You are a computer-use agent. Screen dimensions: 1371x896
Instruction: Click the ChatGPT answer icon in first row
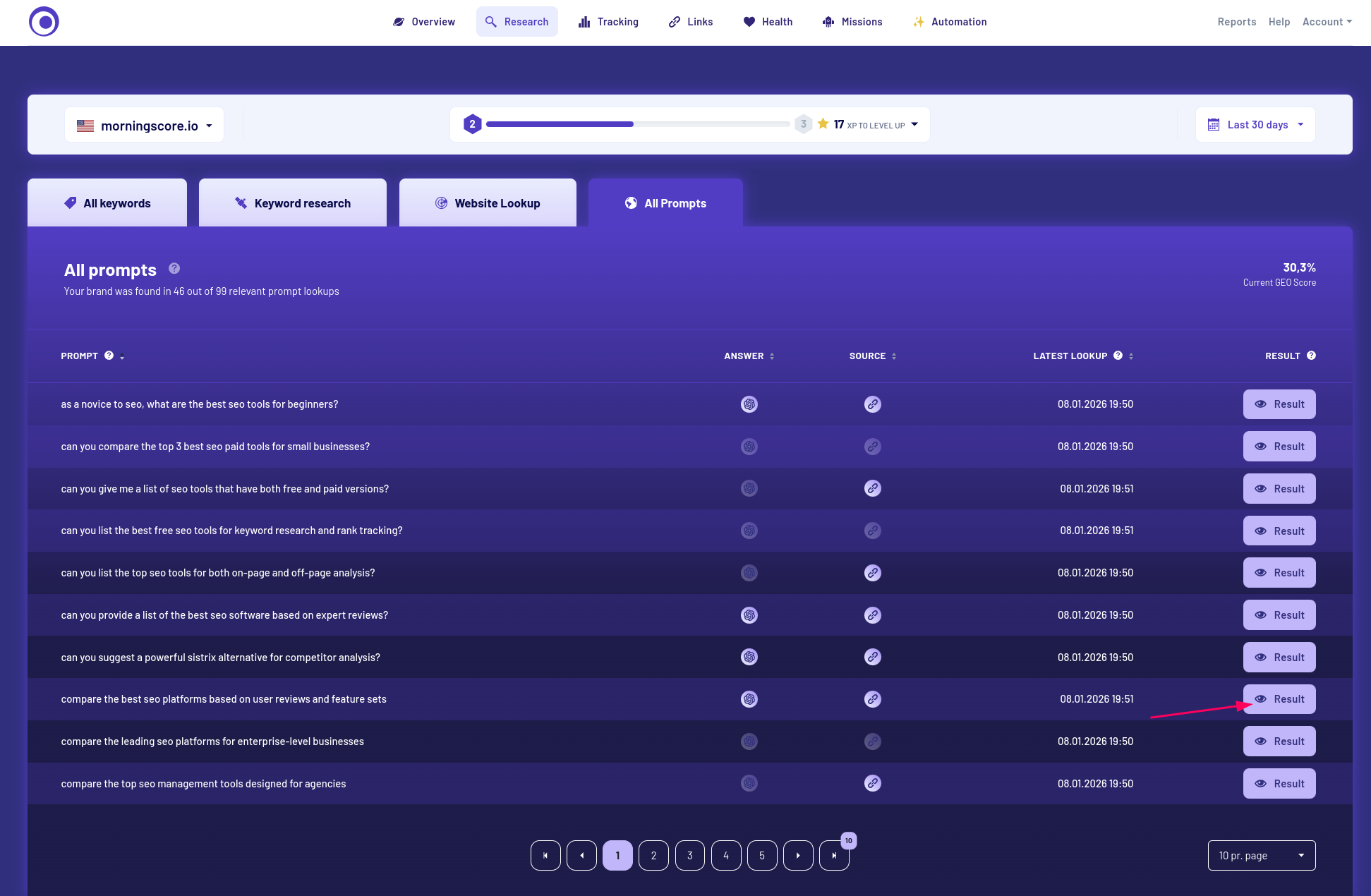pyautogui.click(x=749, y=404)
